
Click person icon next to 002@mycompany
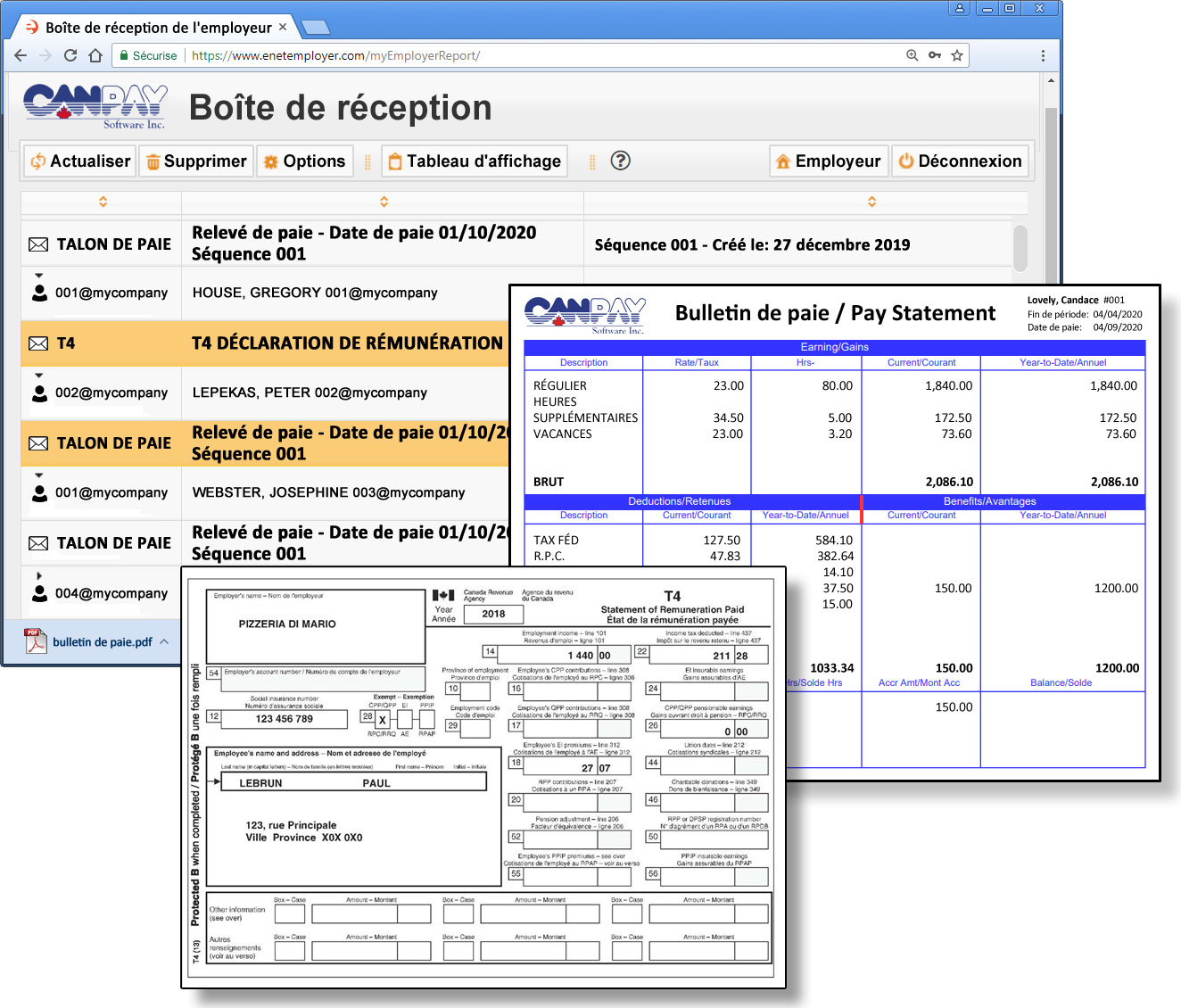click(39, 392)
